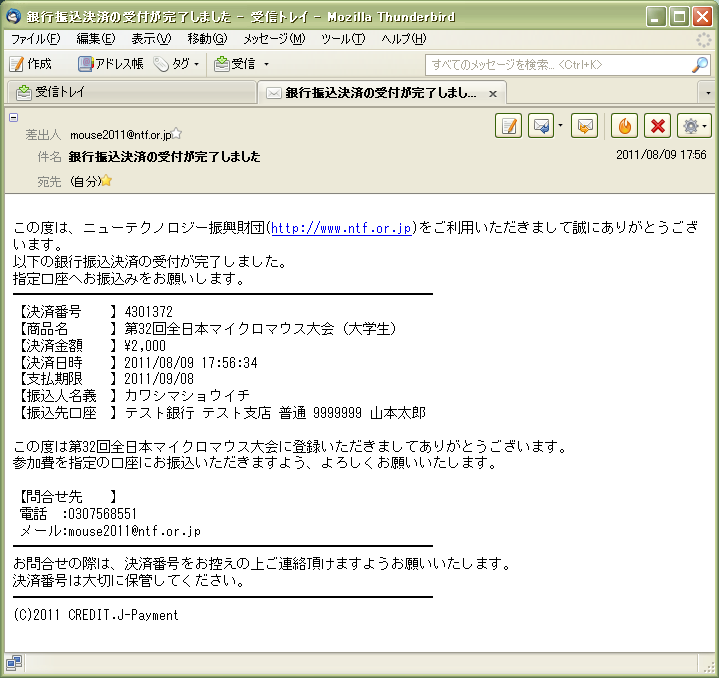This screenshot has width=719, height=678.
Task: Toggle the star next to (自分)
Action: pyautogui.click(x=106, y=181)
